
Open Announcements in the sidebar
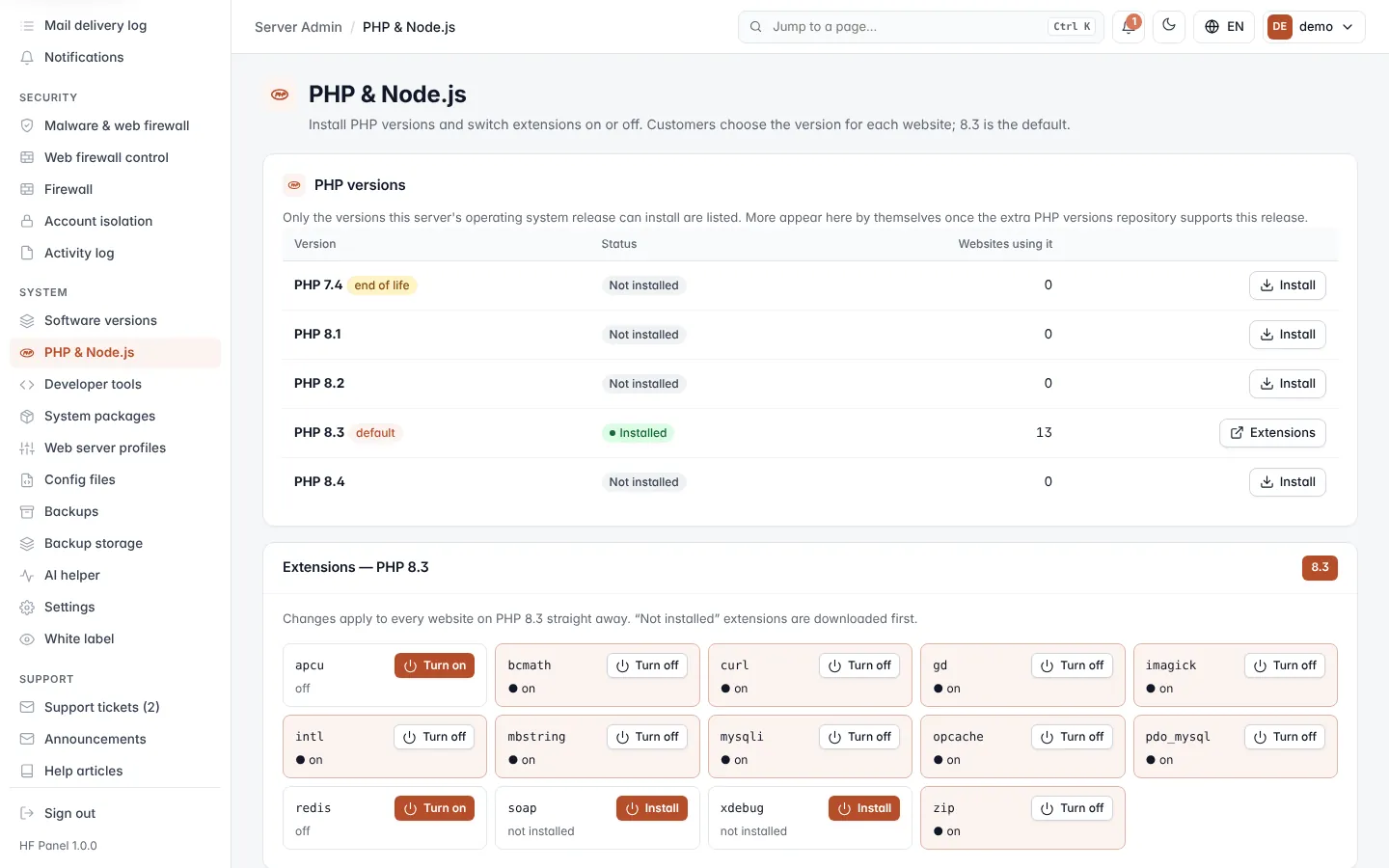click(x=115, y=739)
